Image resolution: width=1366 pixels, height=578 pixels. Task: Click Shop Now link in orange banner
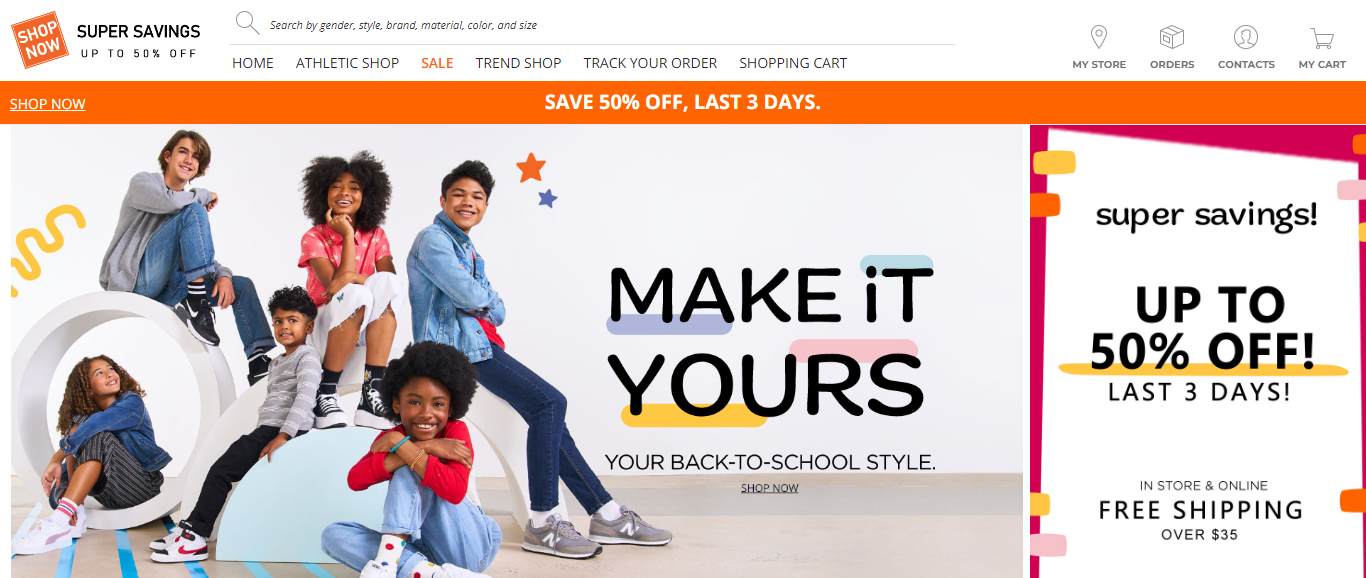tap(48, 104)
